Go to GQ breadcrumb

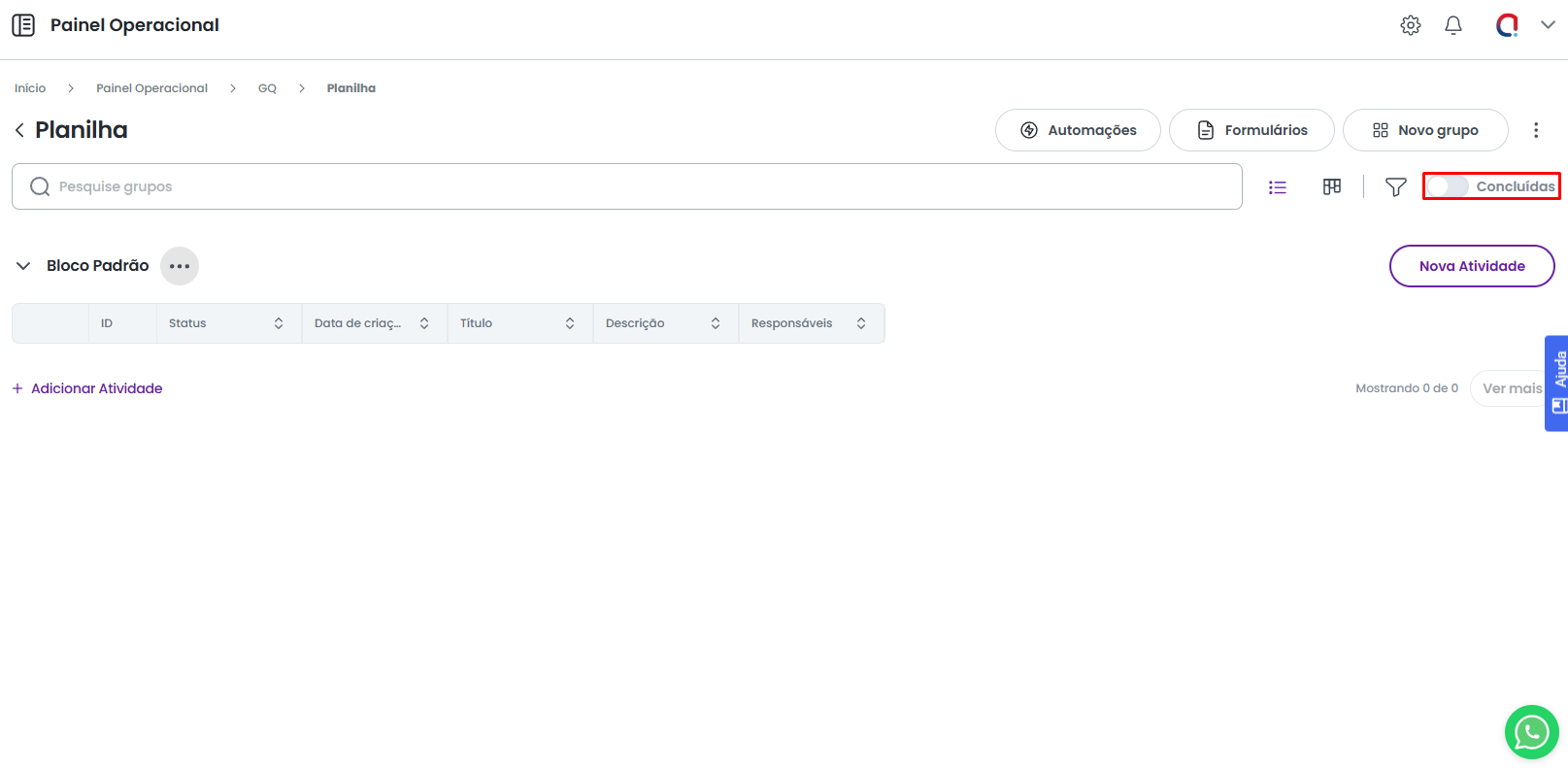coord(267,88)
